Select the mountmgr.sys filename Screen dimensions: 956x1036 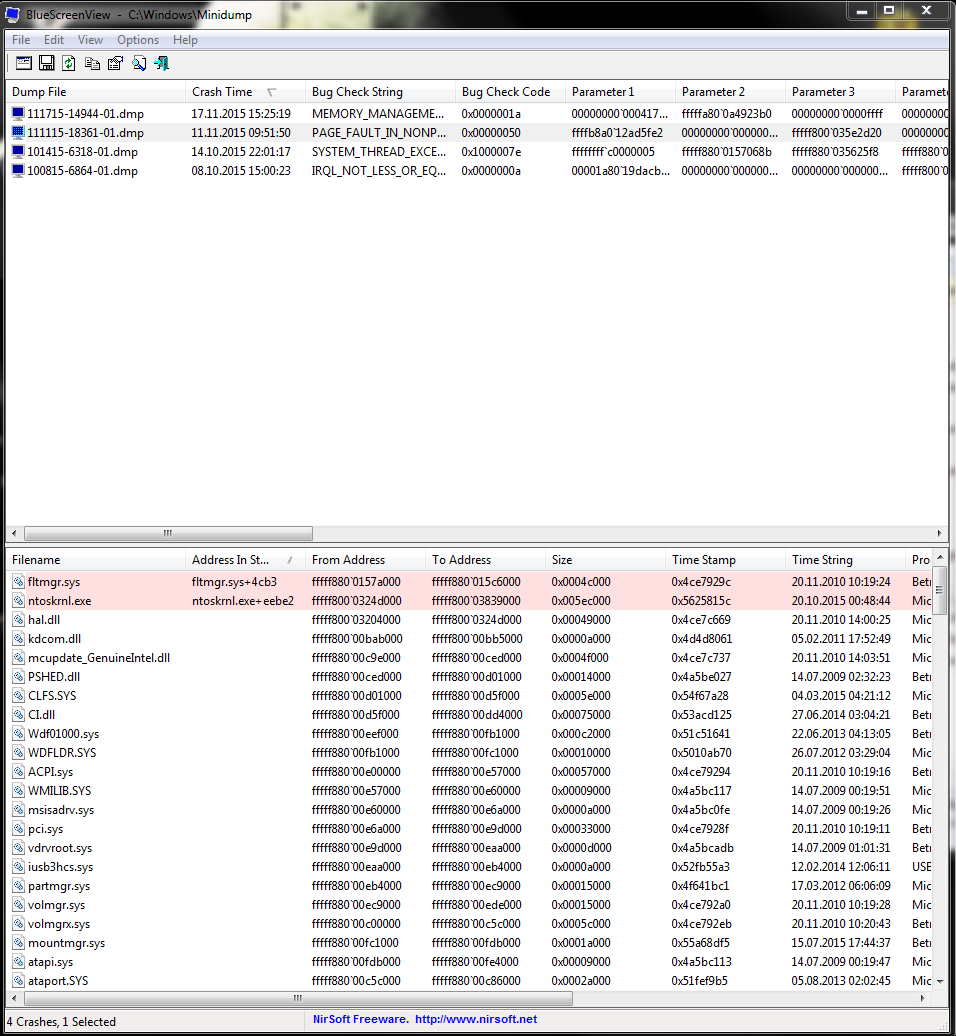pos(67,944)
